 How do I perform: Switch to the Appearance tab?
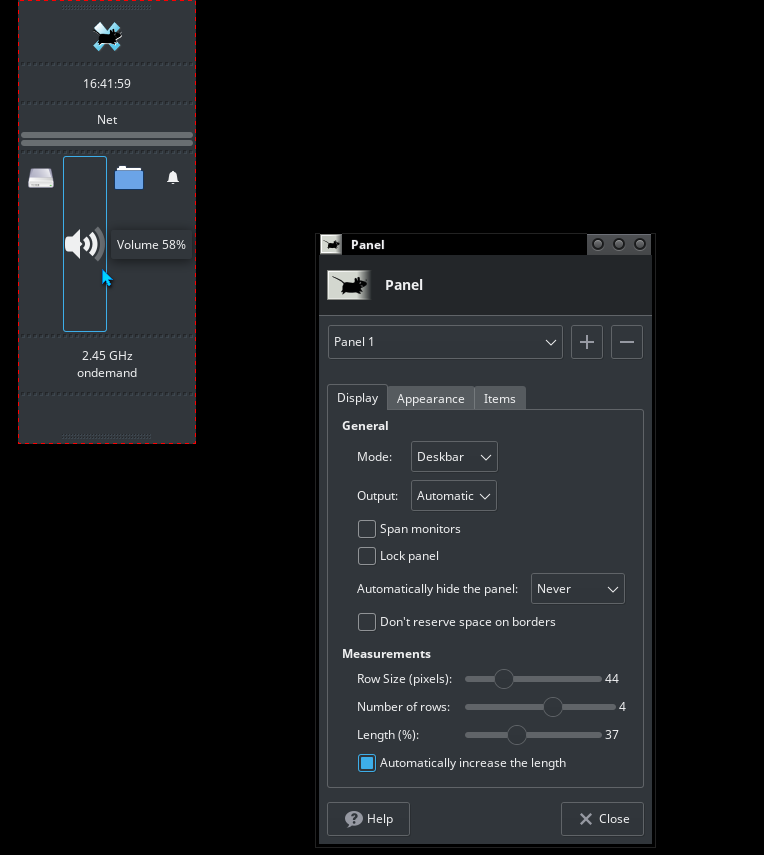coord(430,398)
